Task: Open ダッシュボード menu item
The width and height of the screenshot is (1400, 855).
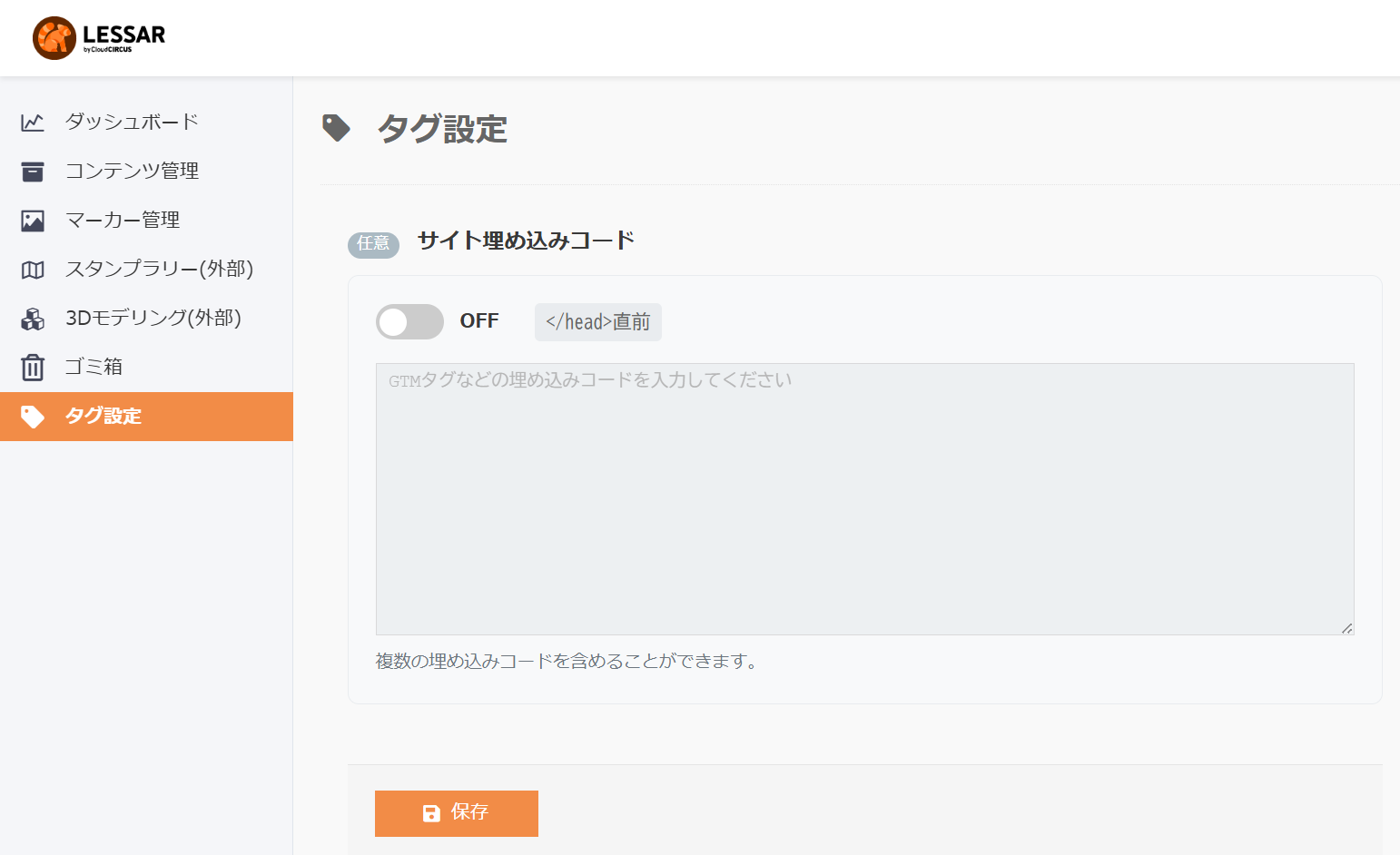Action: (x=146, y=122)
